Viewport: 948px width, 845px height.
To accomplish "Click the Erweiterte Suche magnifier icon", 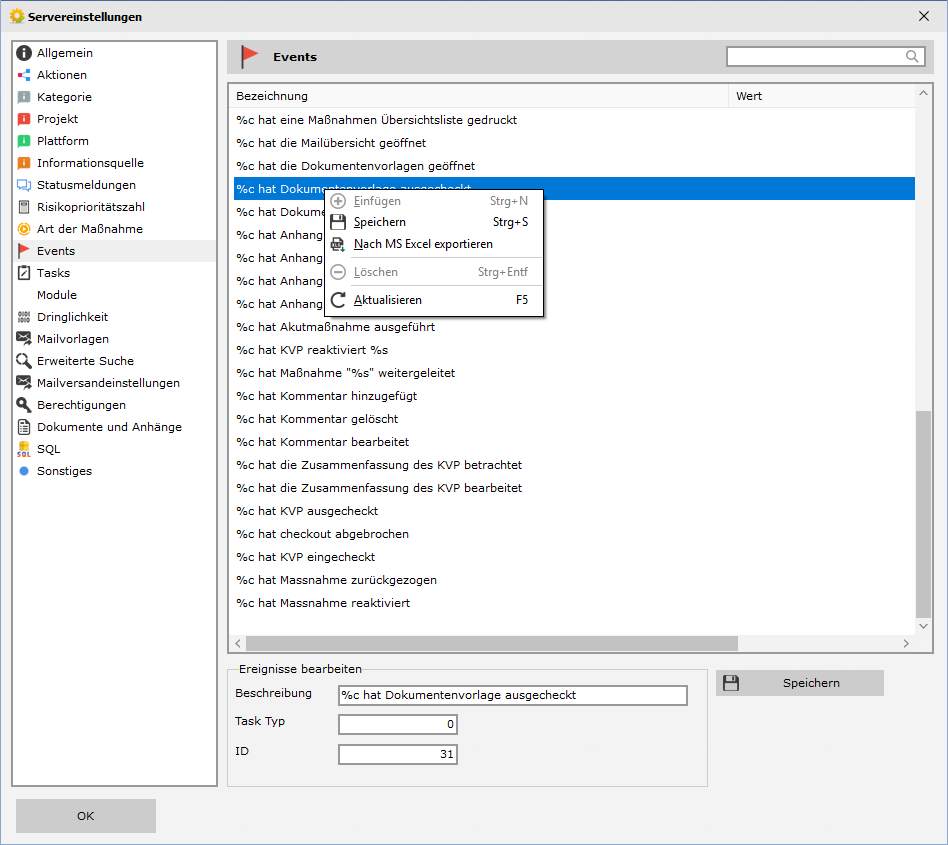I will 24,361.
